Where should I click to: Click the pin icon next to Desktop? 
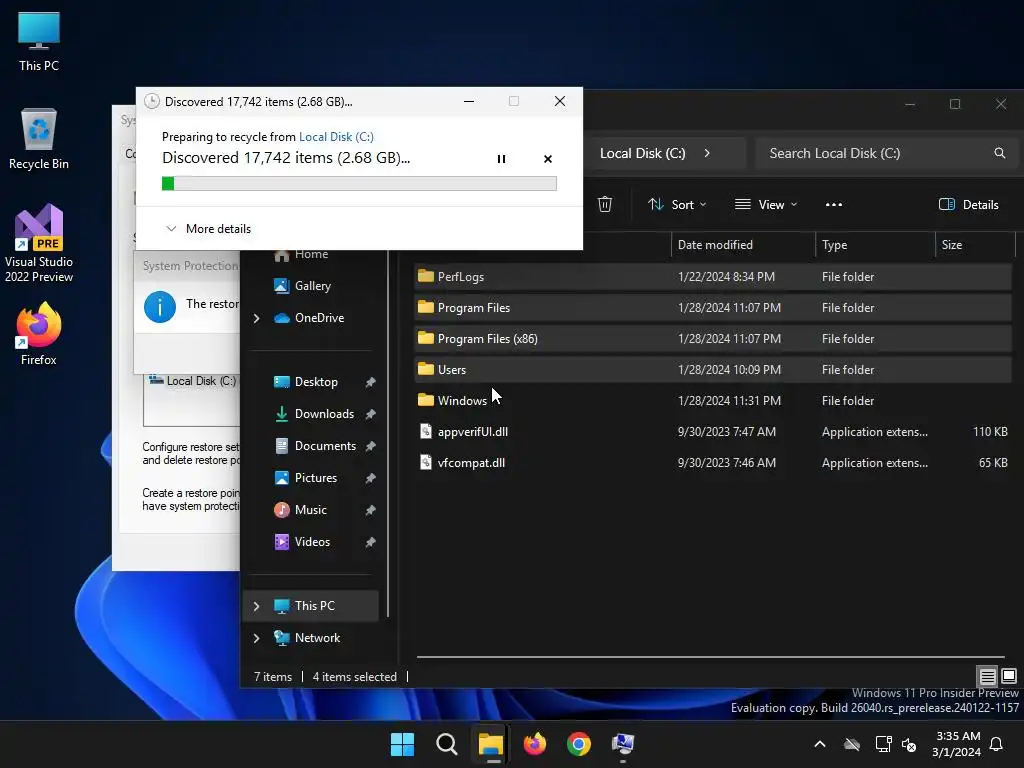(x=370, y=382)
